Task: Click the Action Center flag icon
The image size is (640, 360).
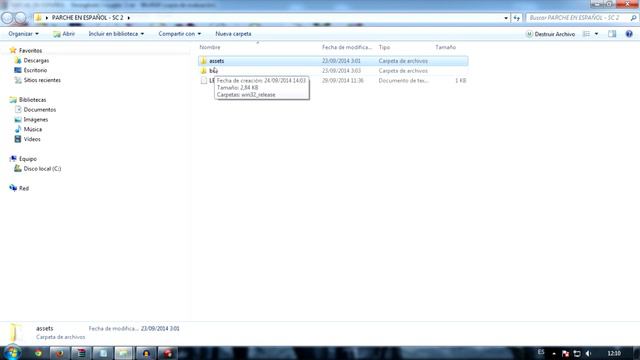Action: tap(565, 353)
